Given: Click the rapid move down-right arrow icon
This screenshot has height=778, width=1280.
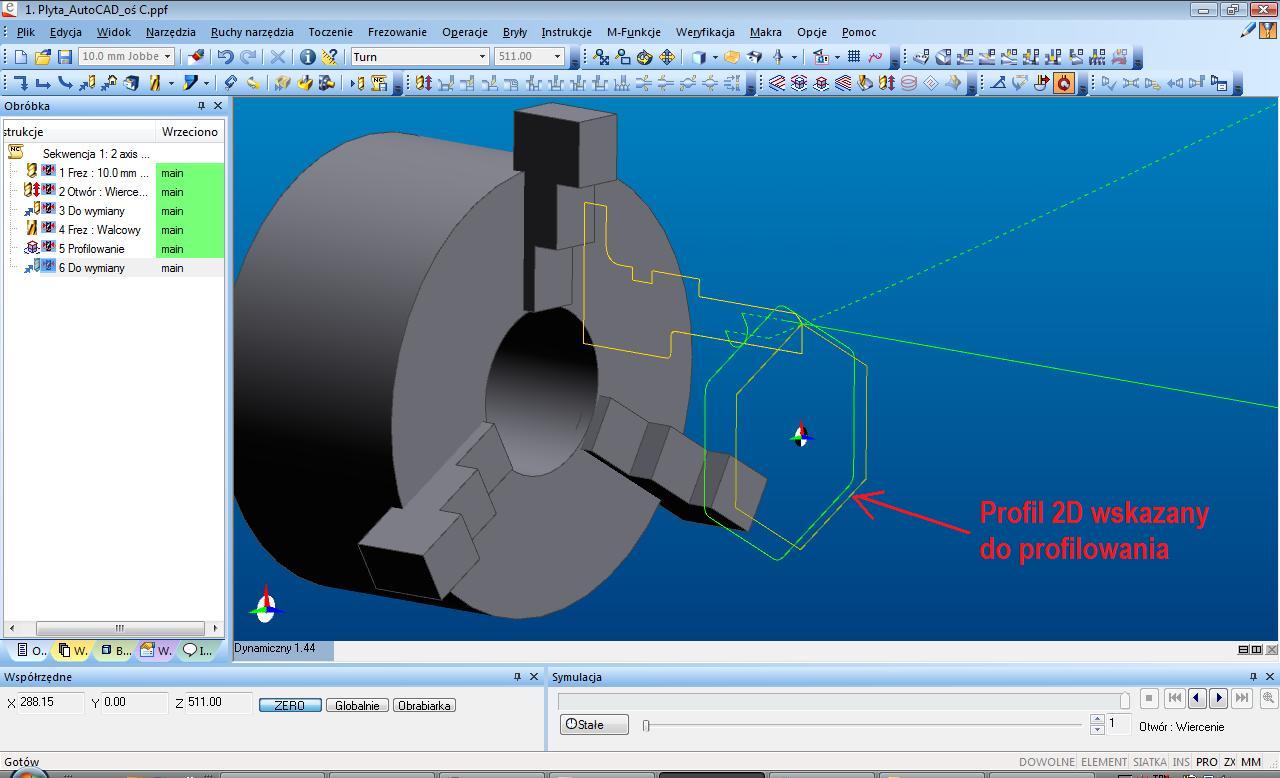Looking at the screenshot, I should point(21,83).
